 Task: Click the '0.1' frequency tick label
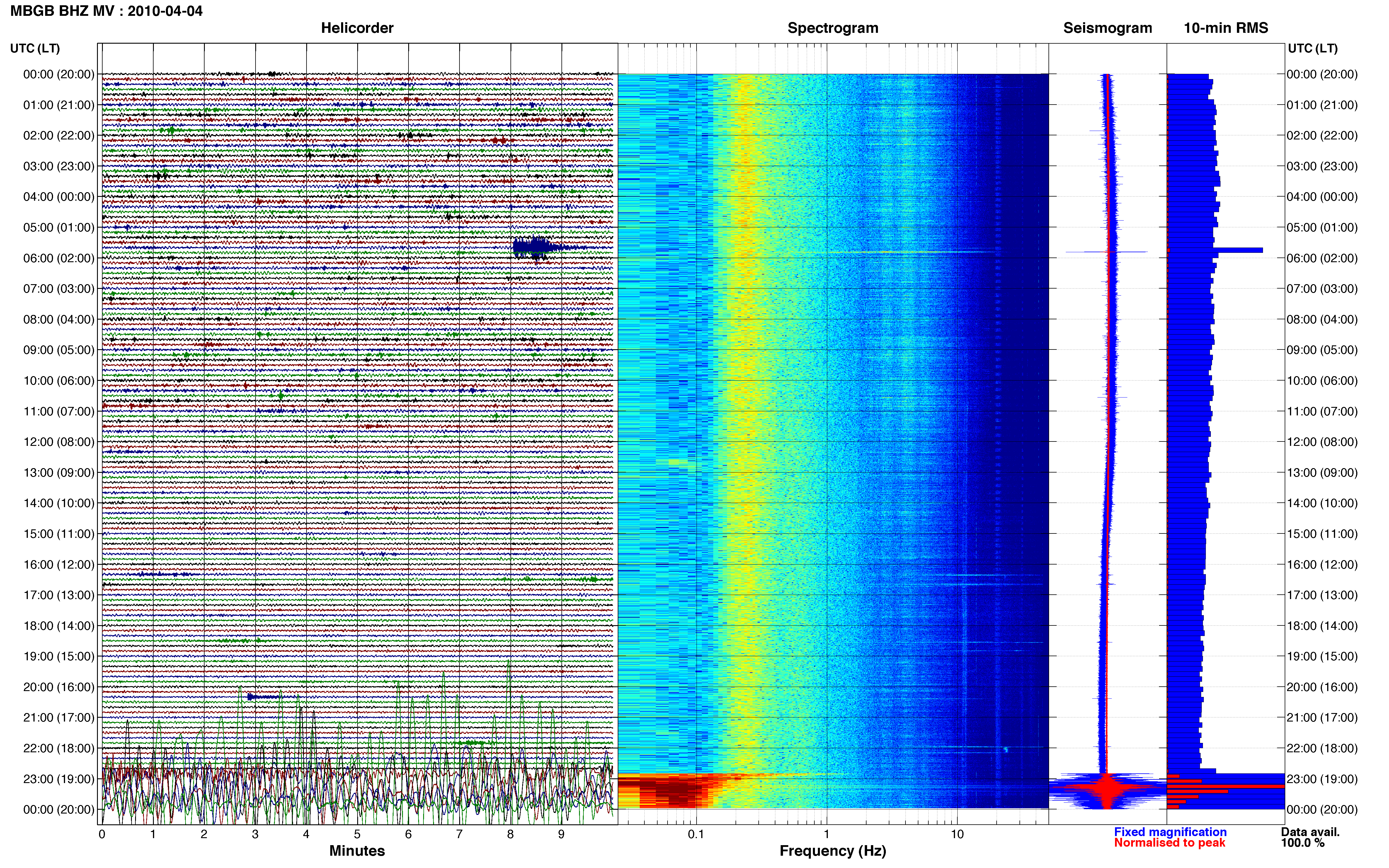(696, 834)
